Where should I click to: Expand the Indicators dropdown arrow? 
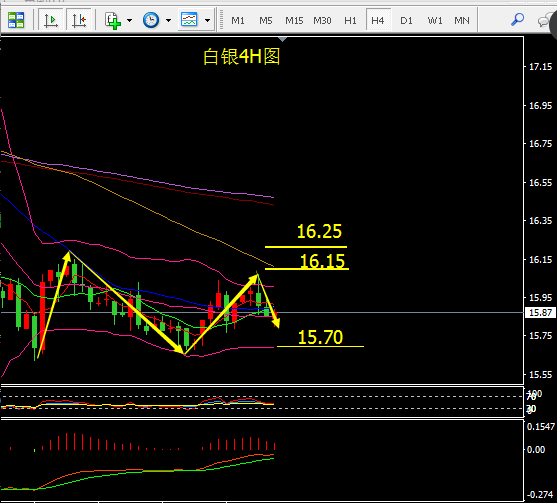point(130,20)
